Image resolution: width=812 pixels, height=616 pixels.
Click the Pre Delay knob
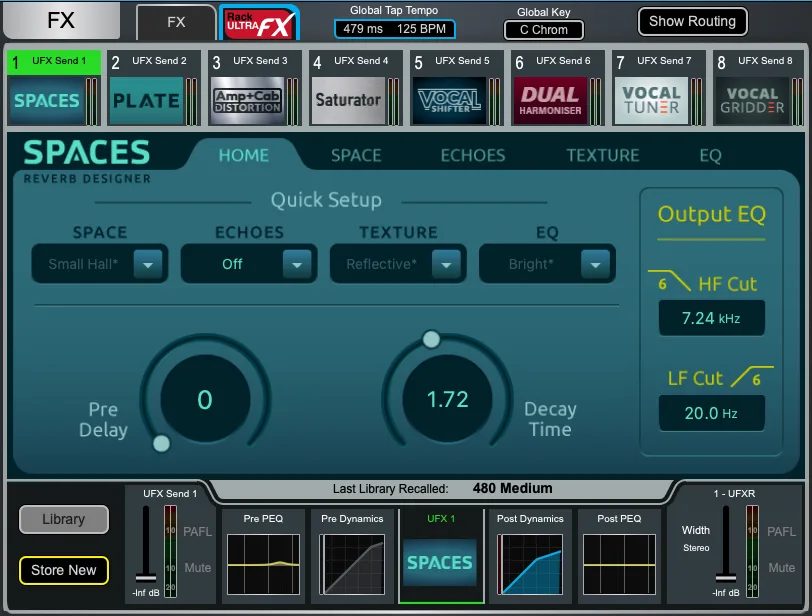tap(205, 399)
